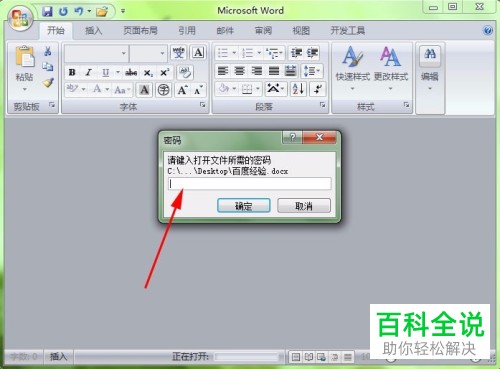Viewport: 500px width, 369px height.
Task: Open the Quick Styles gallery
Action: click(353, 68)
